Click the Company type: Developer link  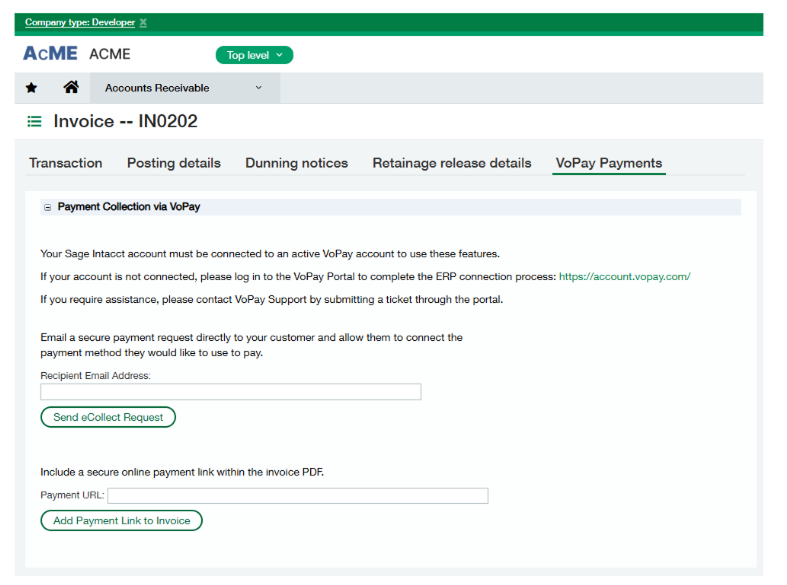pos(80,23)
